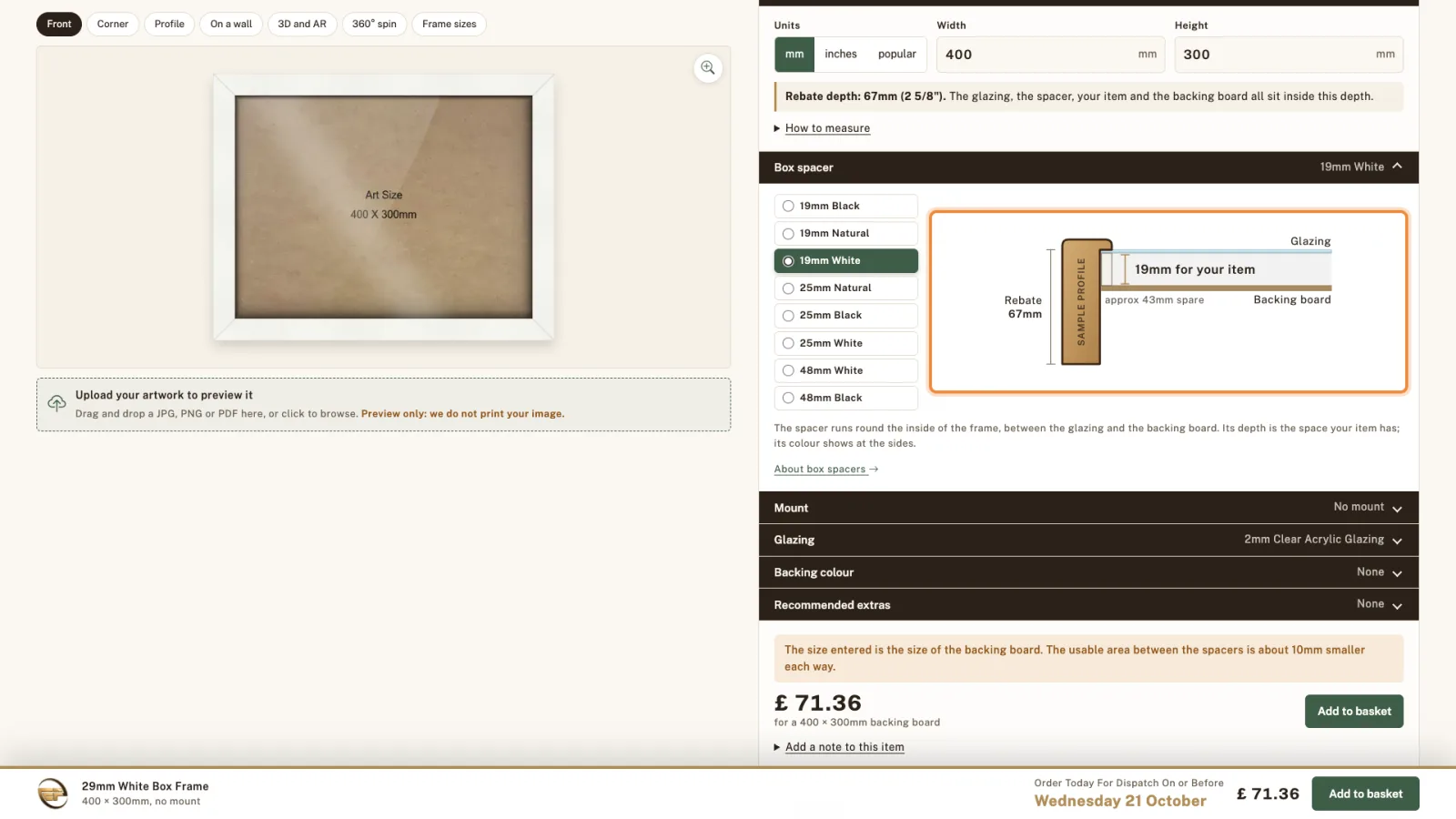
Task: Choose the 25mm Black spacer option
Action: click(845, 316)
